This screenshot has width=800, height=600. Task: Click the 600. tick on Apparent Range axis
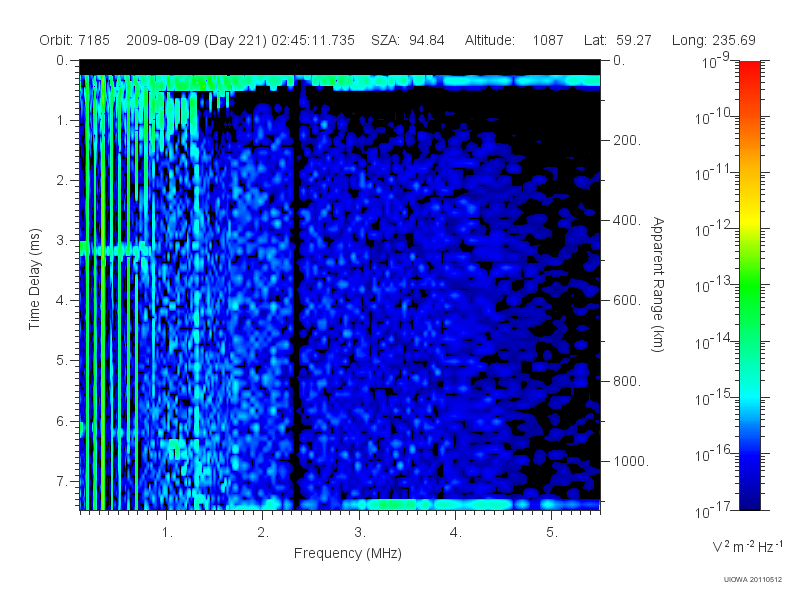tap(627, 300)
